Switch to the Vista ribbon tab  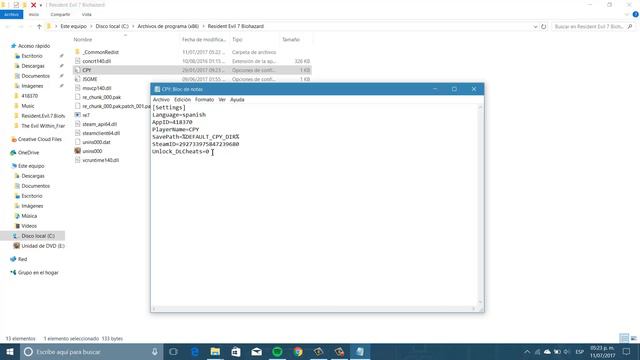[87, 14]
